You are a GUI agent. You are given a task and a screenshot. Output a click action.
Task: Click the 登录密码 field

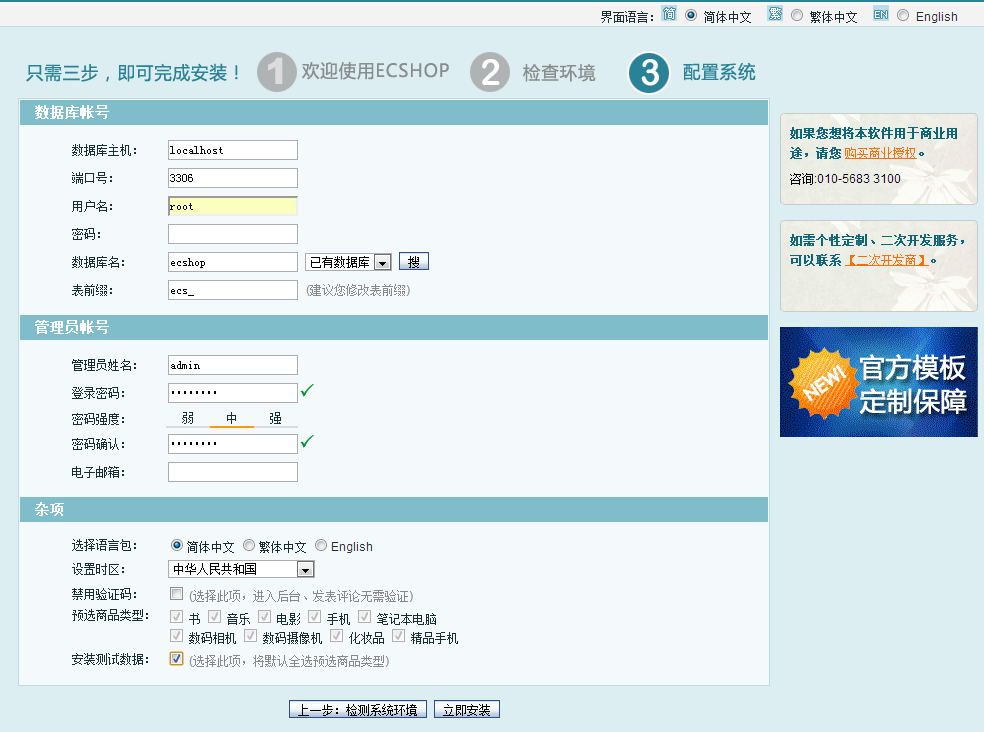point(233,392)
